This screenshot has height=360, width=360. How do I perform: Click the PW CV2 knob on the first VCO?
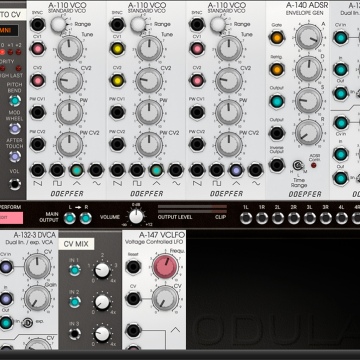point(69,144)
